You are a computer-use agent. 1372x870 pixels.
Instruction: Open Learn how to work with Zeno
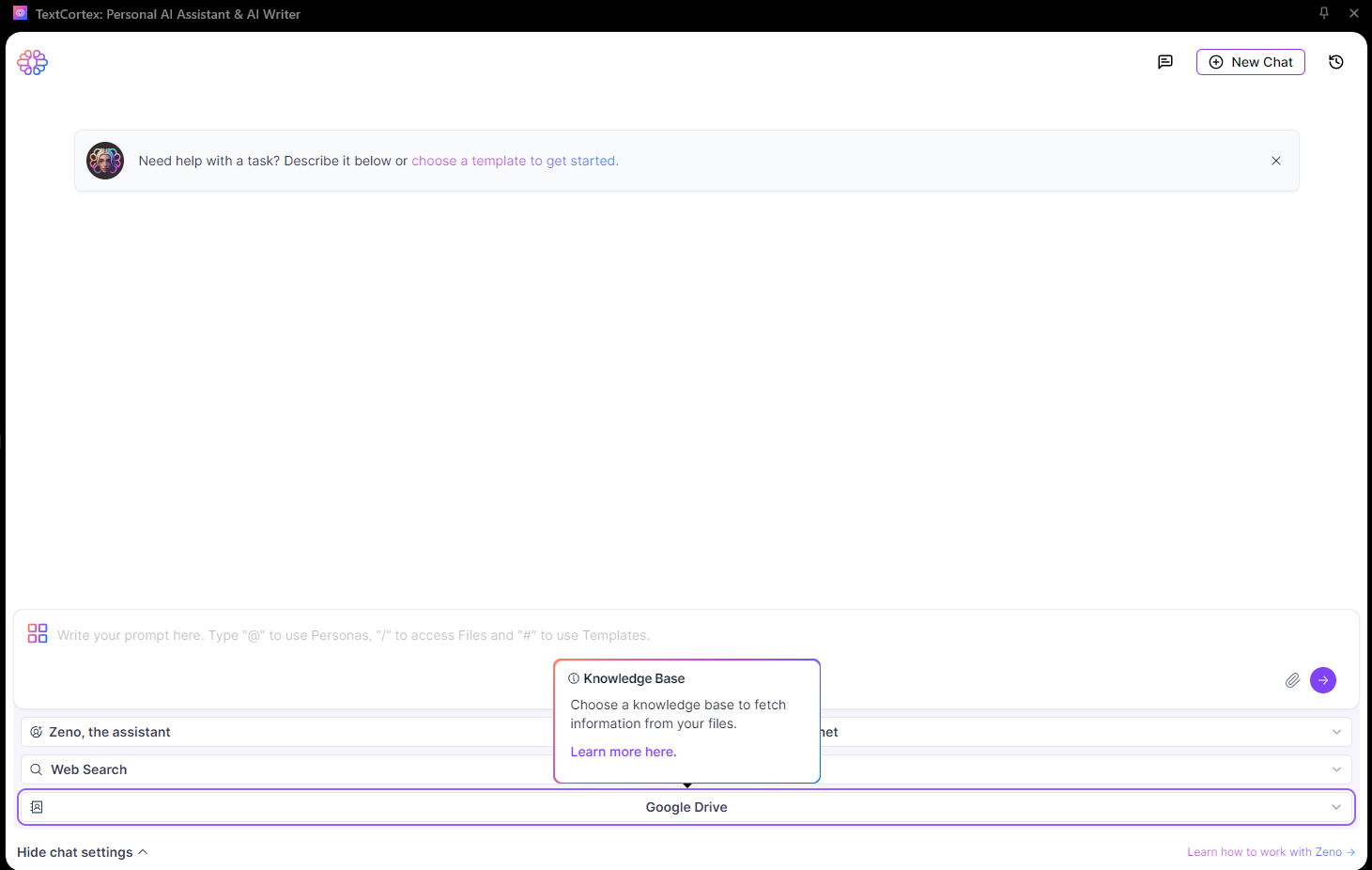[x=1272, y=852]
